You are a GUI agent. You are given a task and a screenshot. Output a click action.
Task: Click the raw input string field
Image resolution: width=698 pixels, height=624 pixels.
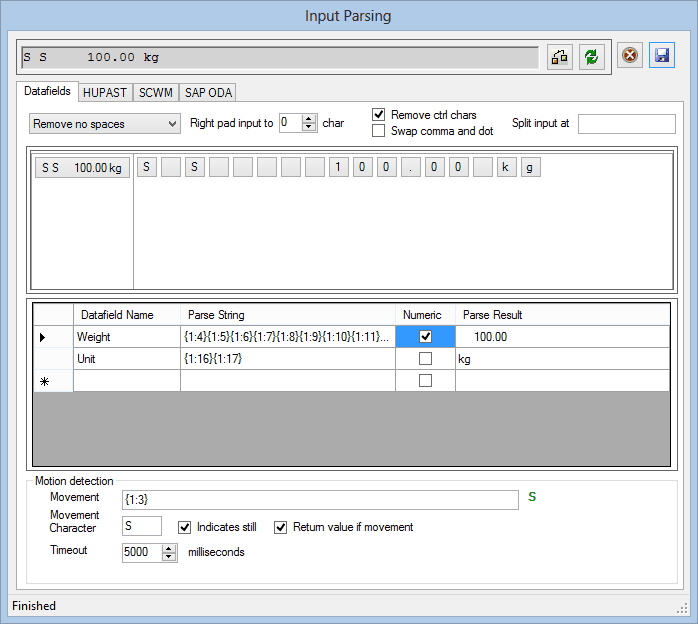click(280, 57)
